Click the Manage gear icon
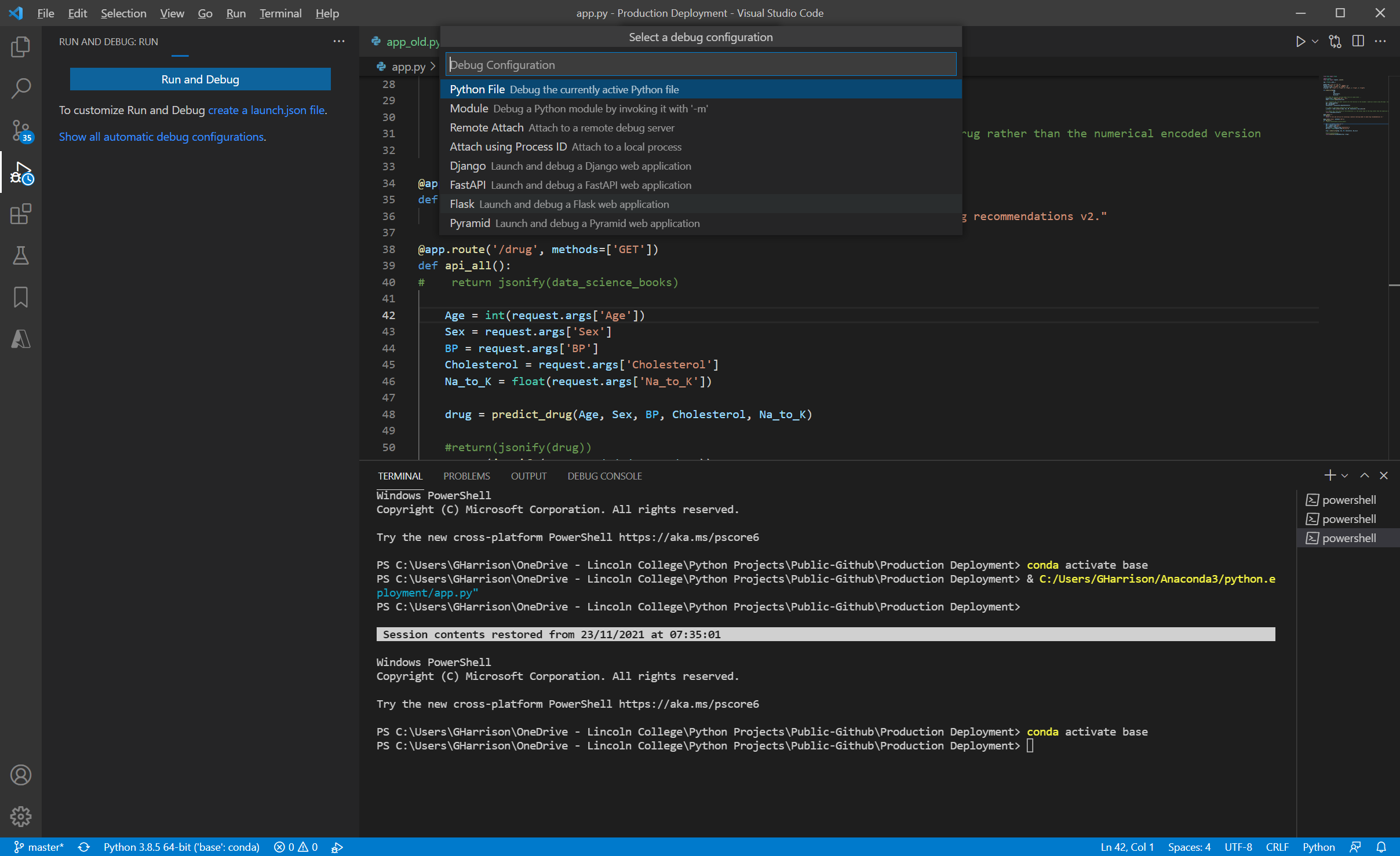The image size is (1400, 856). pyautogui.click(x=21, y=817)
